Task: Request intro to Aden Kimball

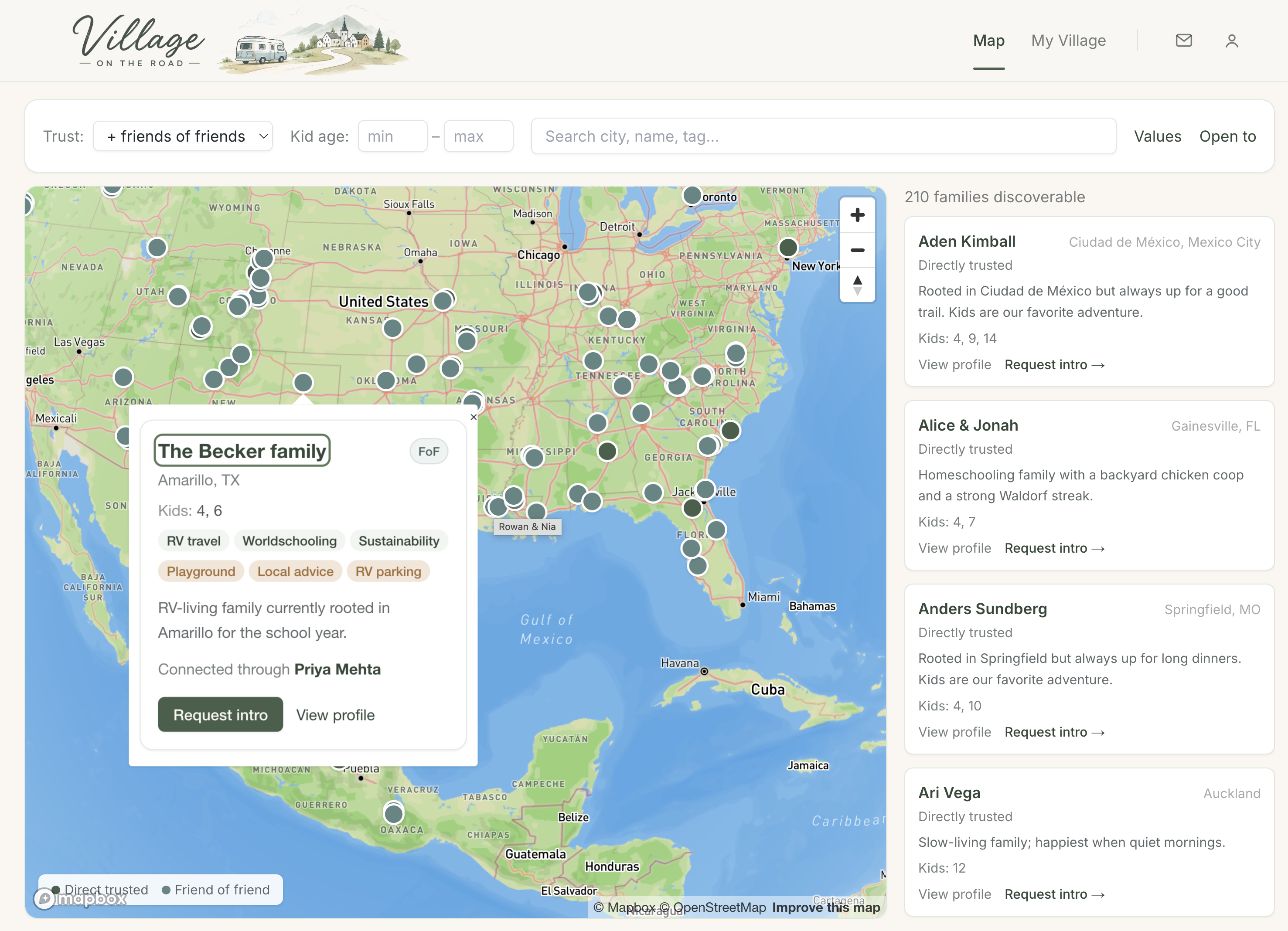Action: point(1054,365)
